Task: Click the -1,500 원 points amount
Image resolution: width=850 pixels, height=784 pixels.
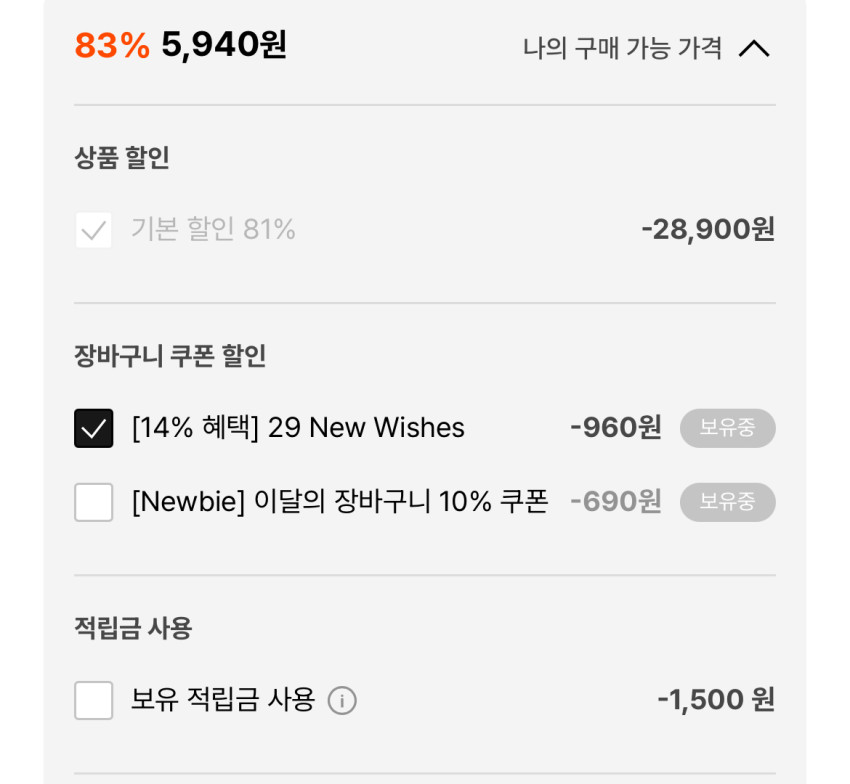Action: pos(715,700)
